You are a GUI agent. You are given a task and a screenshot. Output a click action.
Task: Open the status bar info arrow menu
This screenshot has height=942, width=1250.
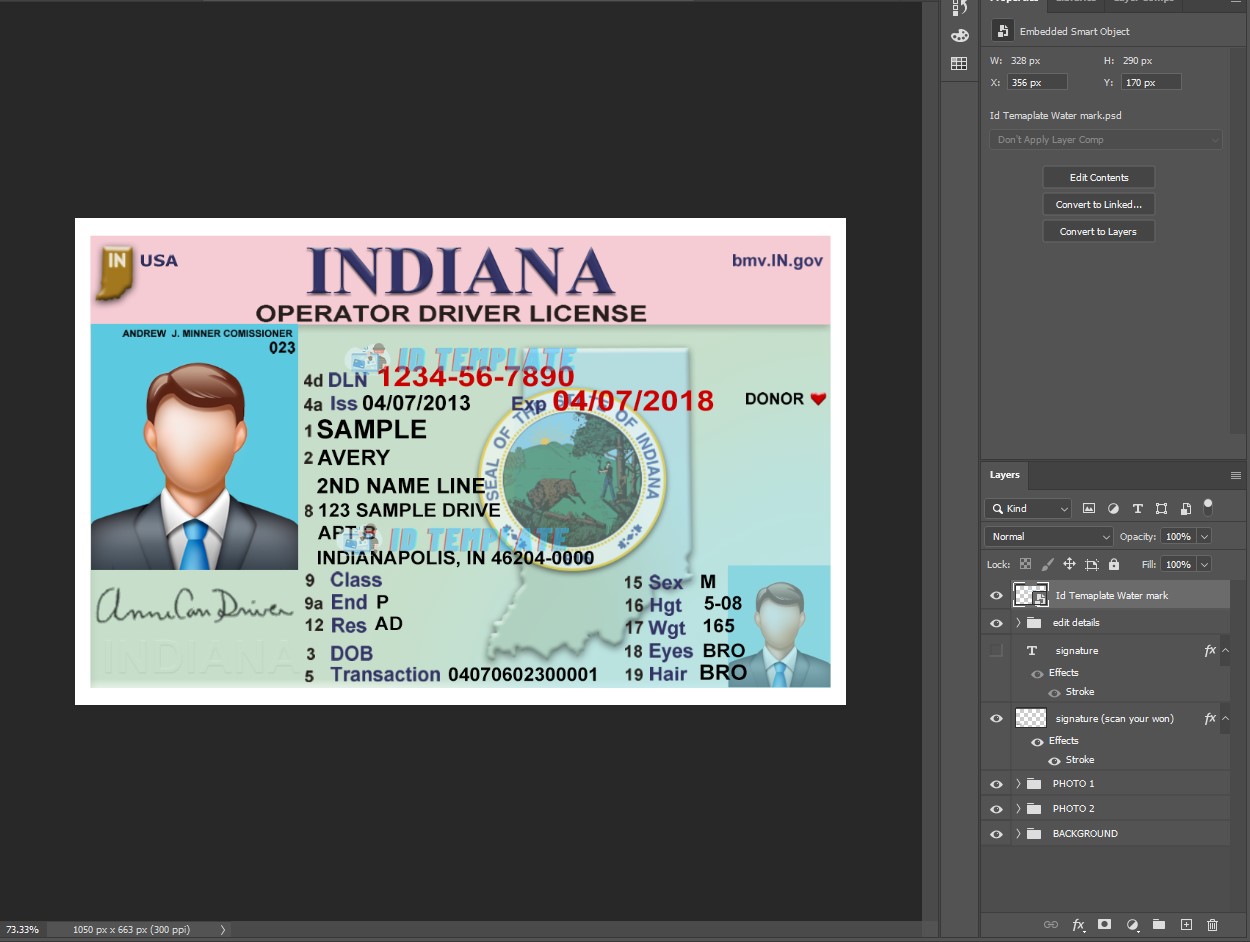(x=223, y=930)
